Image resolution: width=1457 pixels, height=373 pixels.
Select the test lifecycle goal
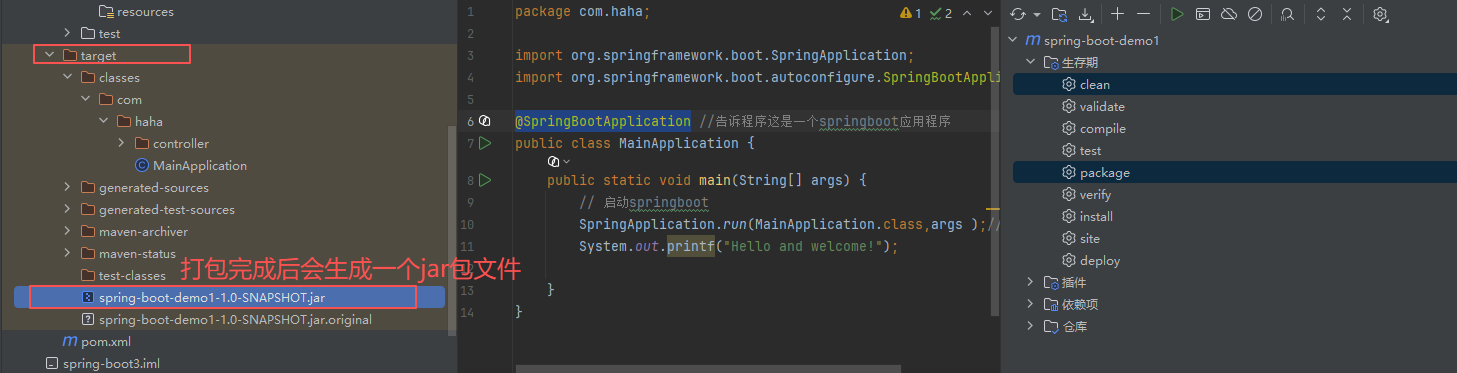[1091, 150]
